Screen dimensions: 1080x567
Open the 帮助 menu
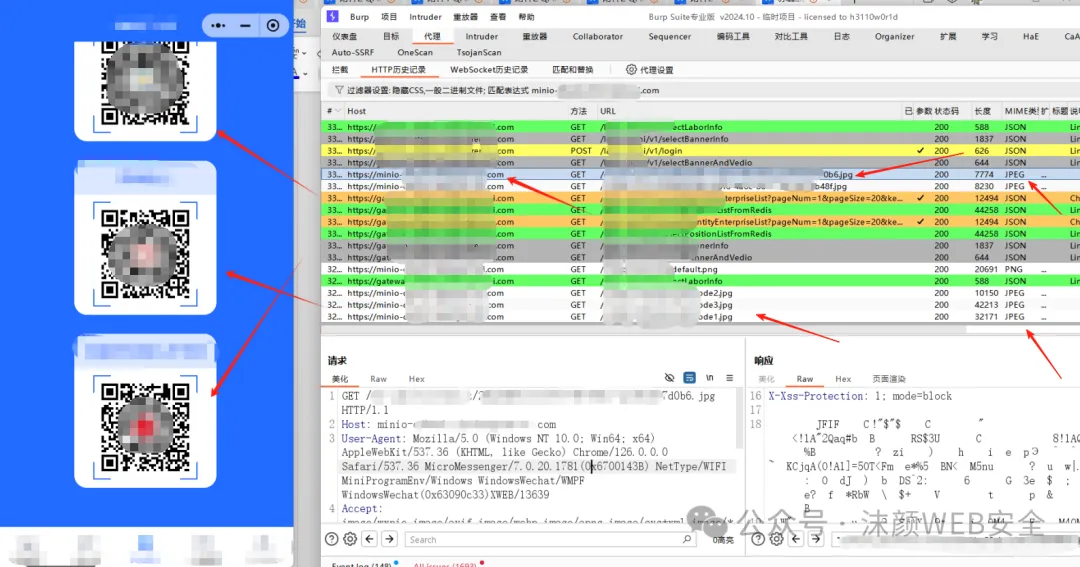(x=526, y=17)
